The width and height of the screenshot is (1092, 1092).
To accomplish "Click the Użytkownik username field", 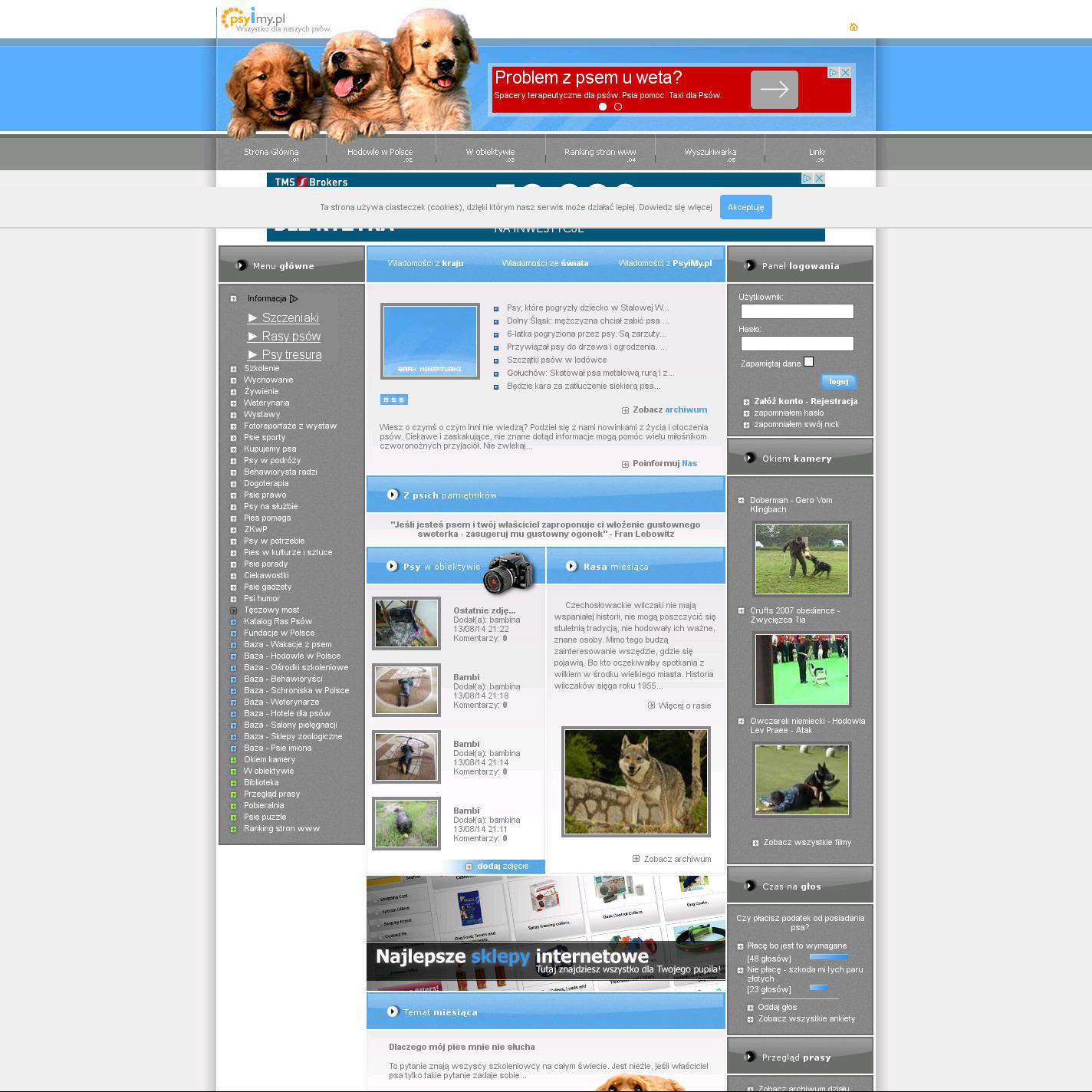I will point(797,311).
